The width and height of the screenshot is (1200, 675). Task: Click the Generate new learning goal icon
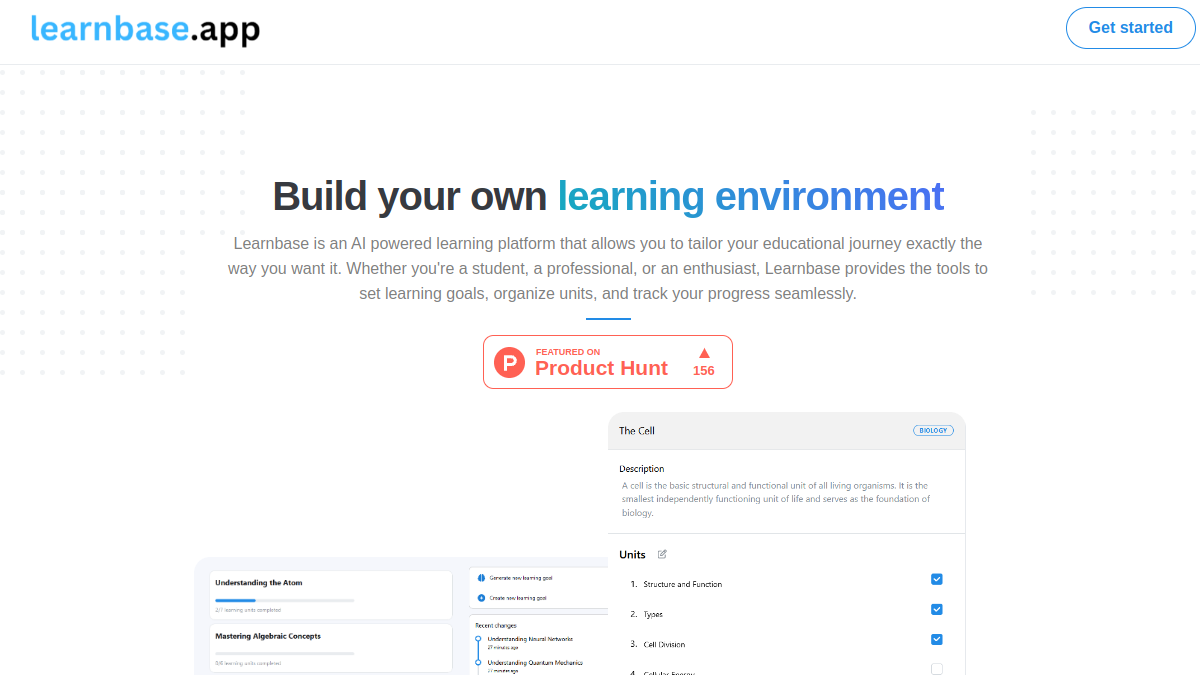pos(481,578)
